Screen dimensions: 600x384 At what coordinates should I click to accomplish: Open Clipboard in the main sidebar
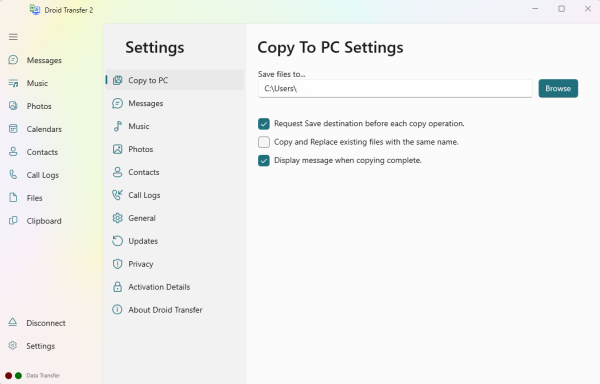44,221
